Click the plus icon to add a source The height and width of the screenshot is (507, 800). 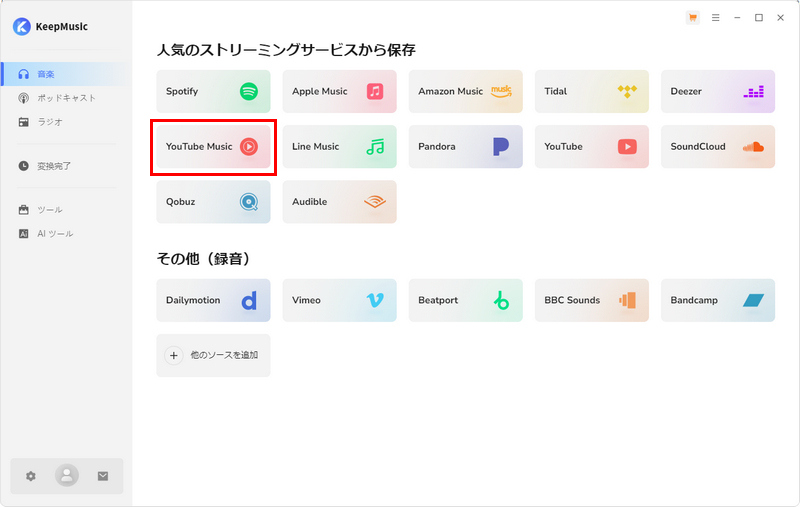pos(173,356)
